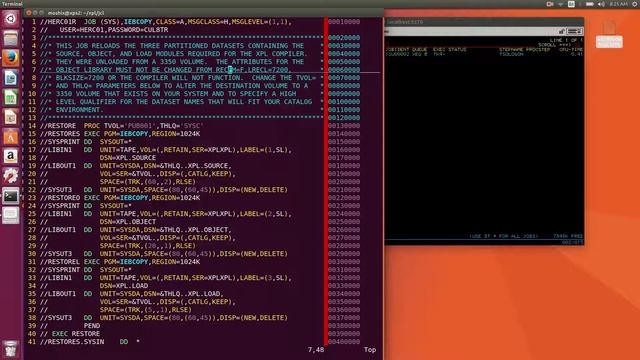Click the EXEC STATUS header in 3270

[449, 49]
